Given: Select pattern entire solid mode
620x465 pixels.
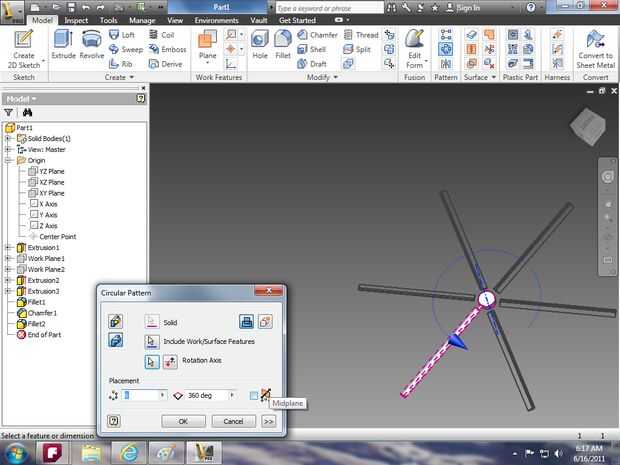Looking at the screenshot, I should [115, 340].
